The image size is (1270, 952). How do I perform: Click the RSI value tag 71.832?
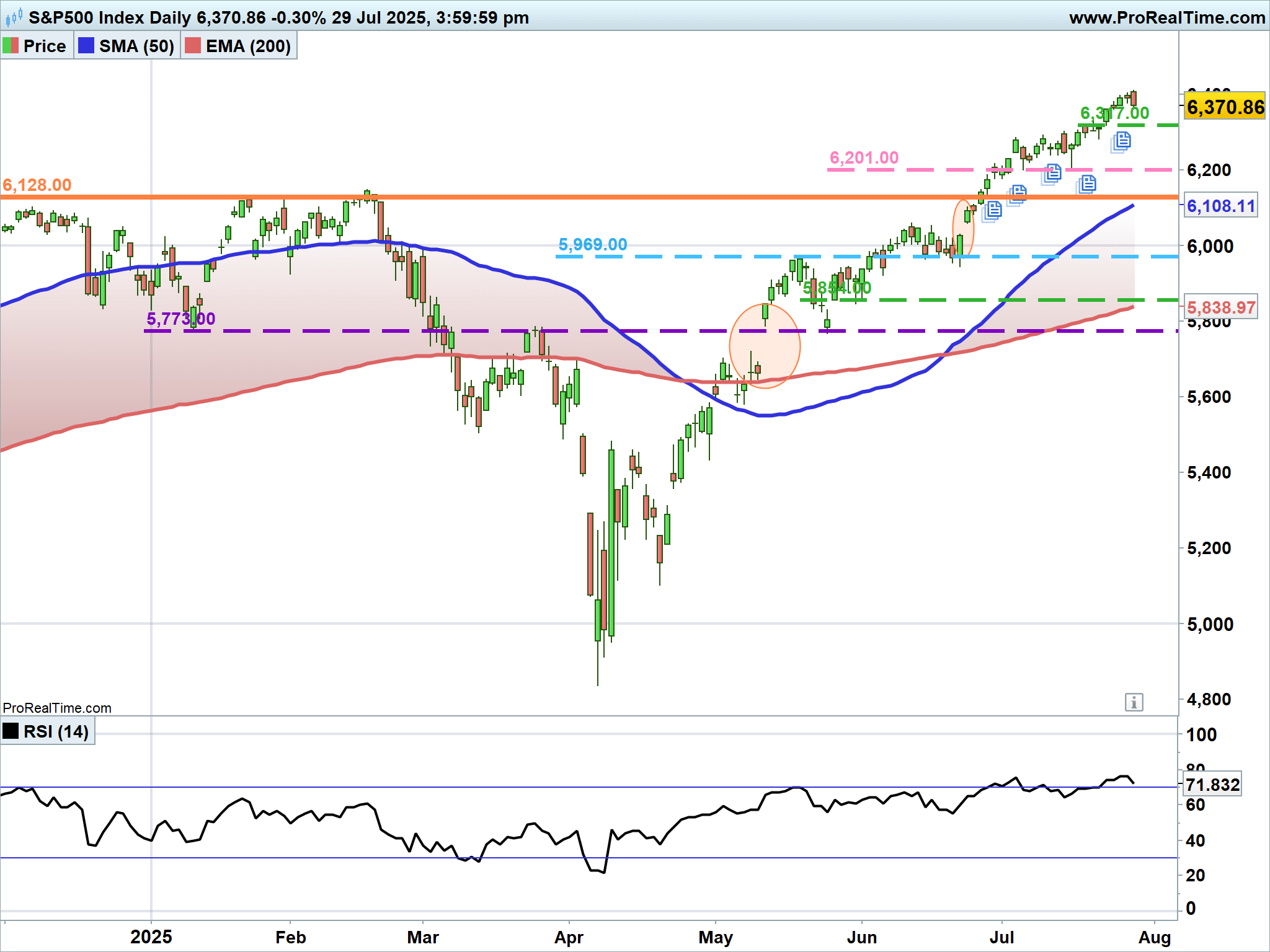(1212, 785)
